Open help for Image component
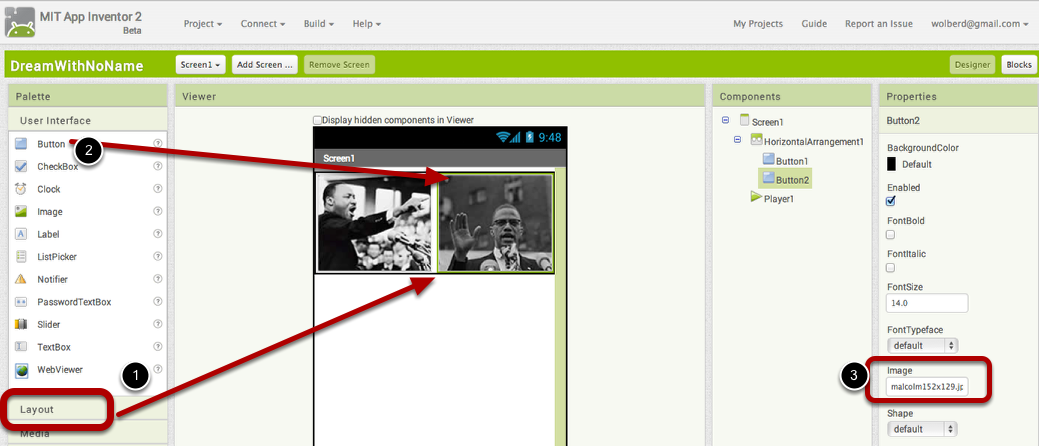This screenshot has width=1039, height=446. click(x=158, y=211)
